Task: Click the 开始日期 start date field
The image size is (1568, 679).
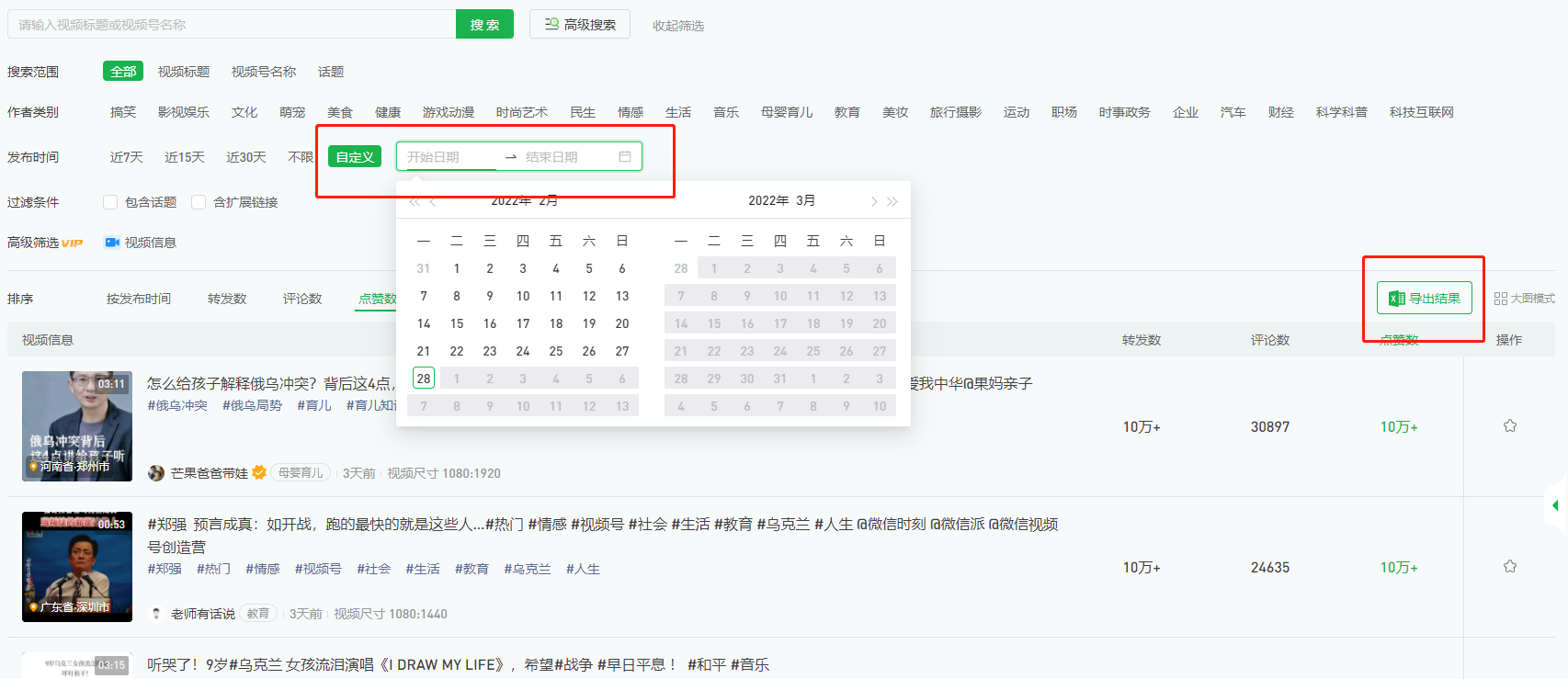Action: 450,157
